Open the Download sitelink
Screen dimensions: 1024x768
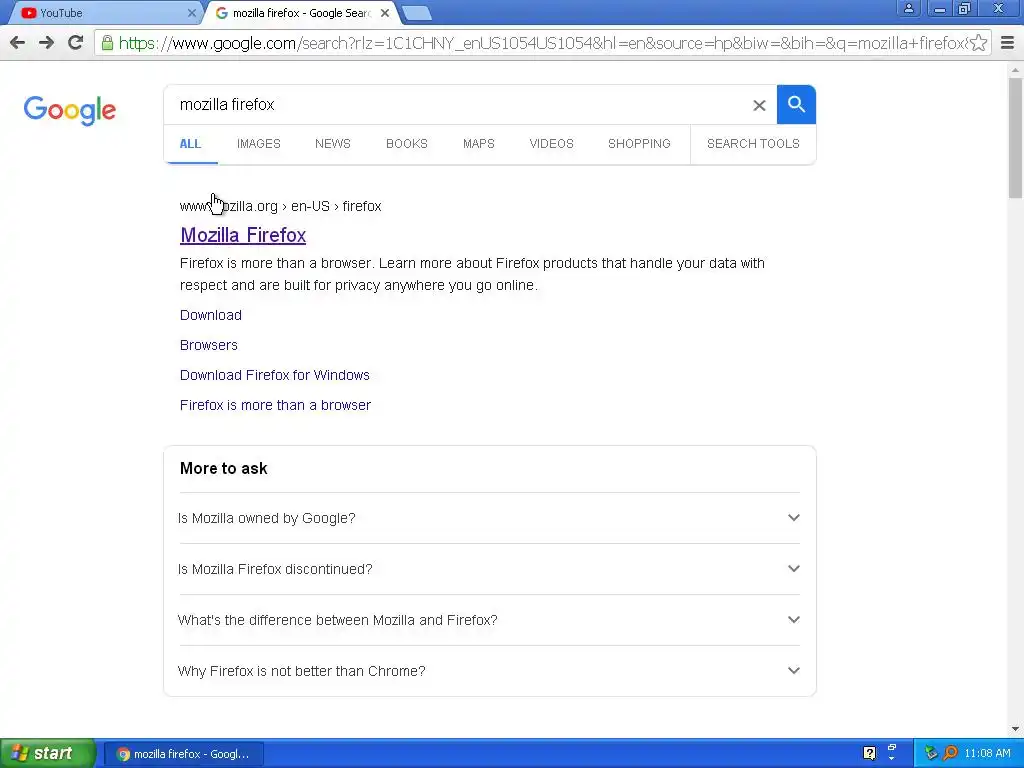(211, 315)
